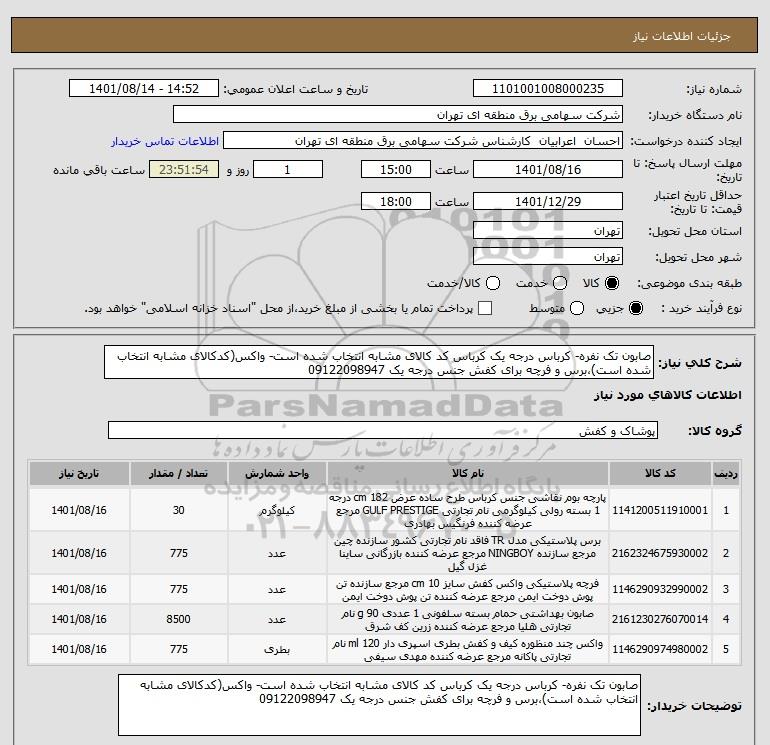Click the اطلاعات کالاهای مورد نیاز heading

tap(668, 395)
